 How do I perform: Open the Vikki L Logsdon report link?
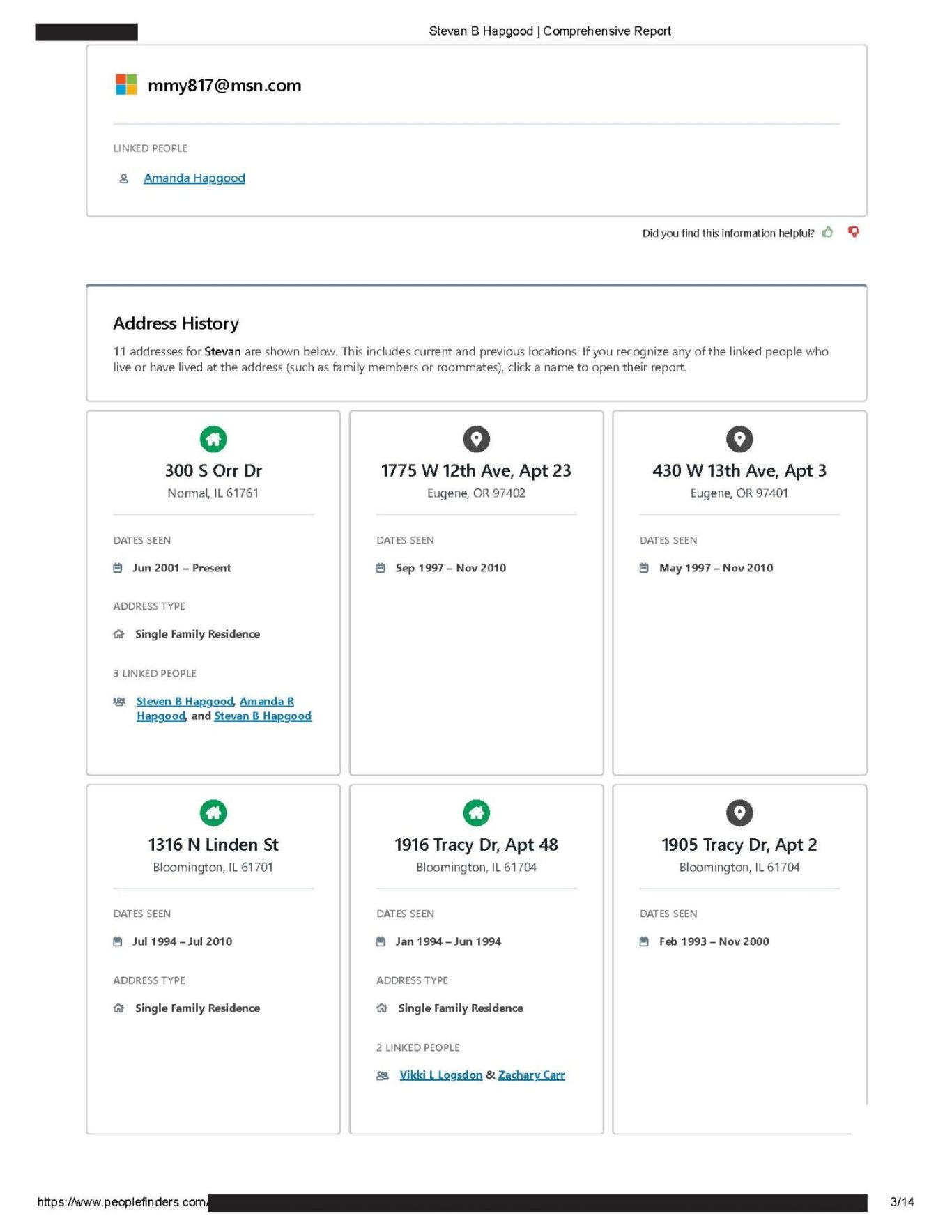440,1075
